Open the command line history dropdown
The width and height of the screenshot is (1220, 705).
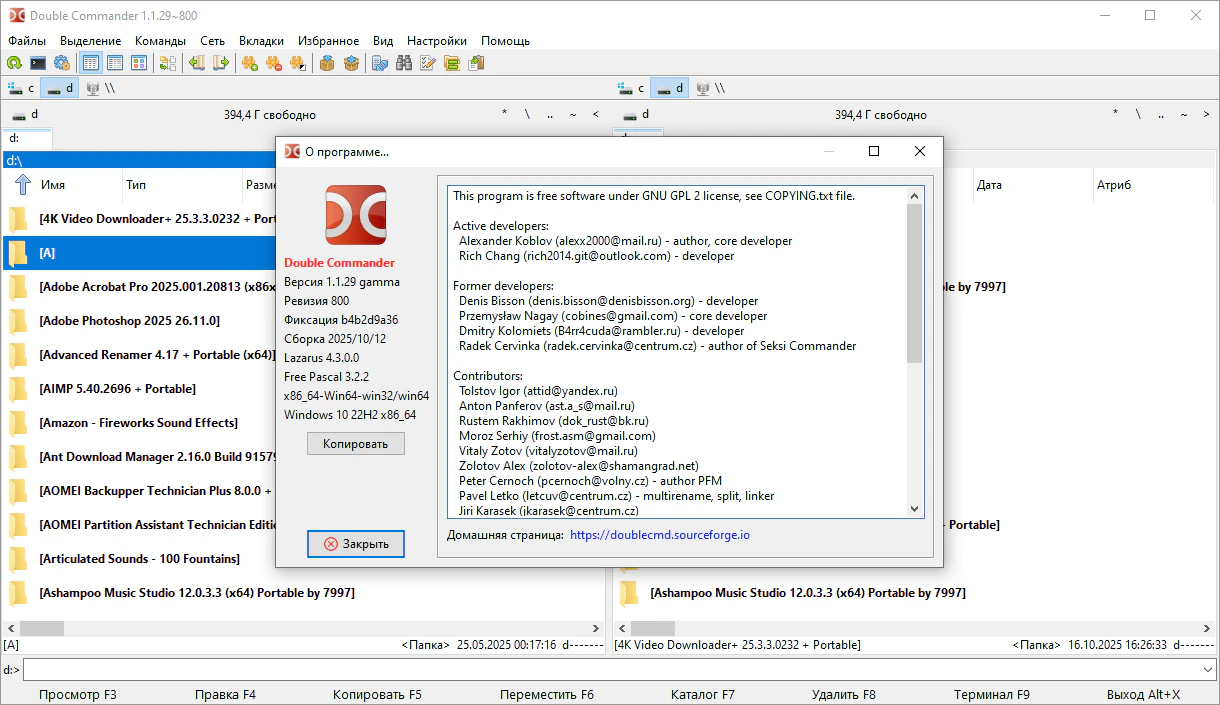1208,670
